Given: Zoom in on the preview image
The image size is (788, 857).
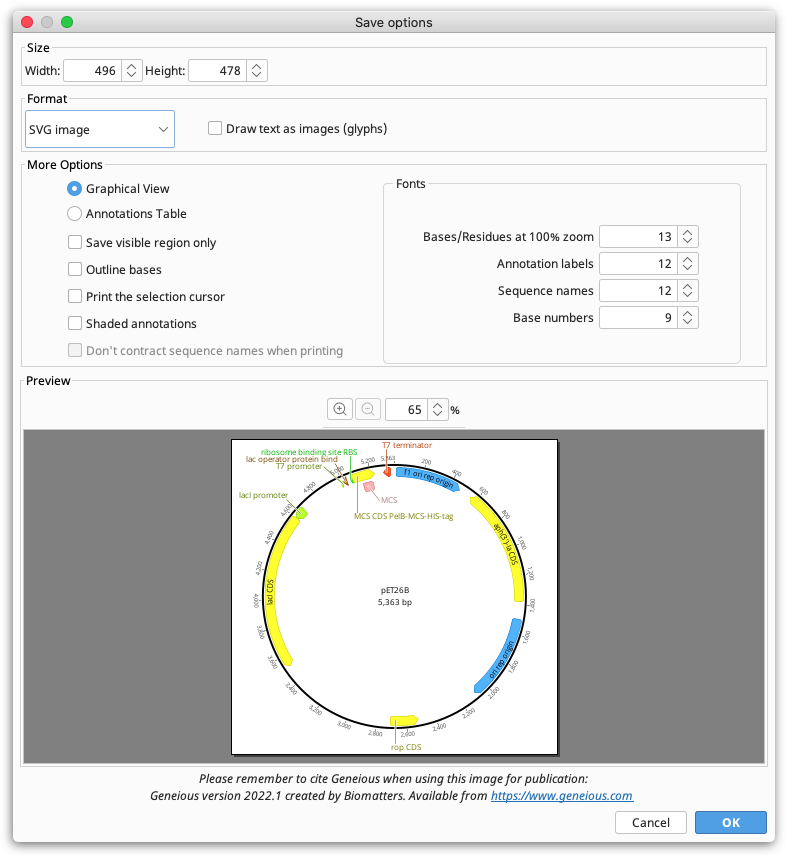Looking at the screenshot, I should [339, 409].
